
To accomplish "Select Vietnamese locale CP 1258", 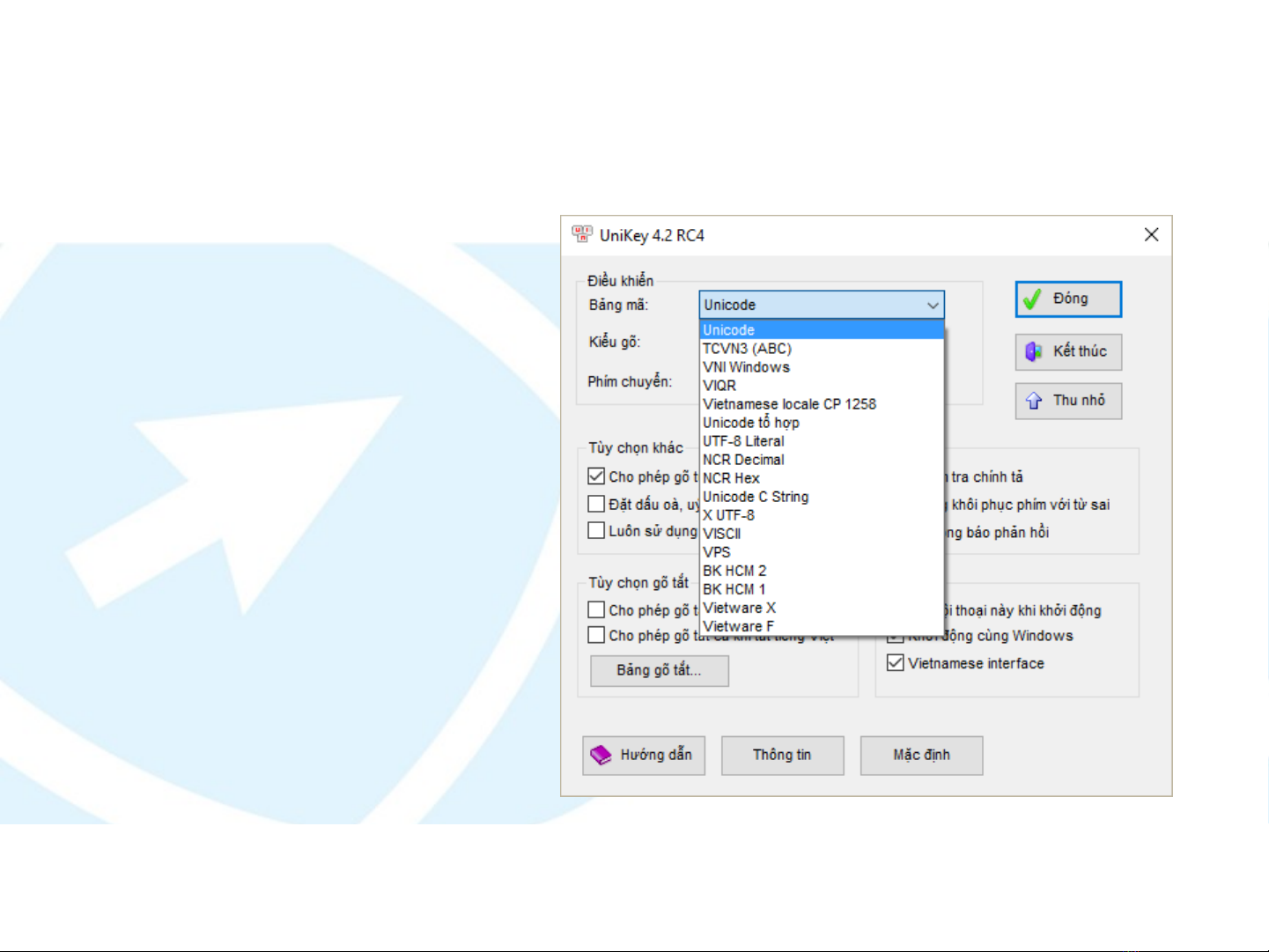I will click(822, 404).
